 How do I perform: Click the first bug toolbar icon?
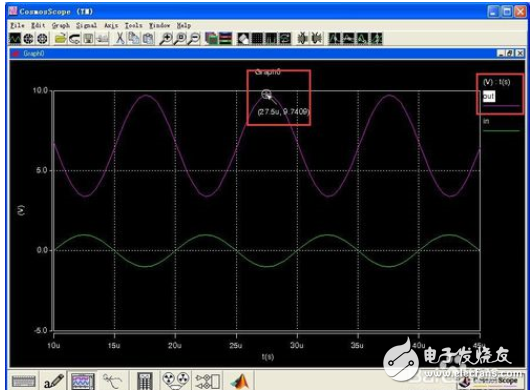tap(302, 39)
